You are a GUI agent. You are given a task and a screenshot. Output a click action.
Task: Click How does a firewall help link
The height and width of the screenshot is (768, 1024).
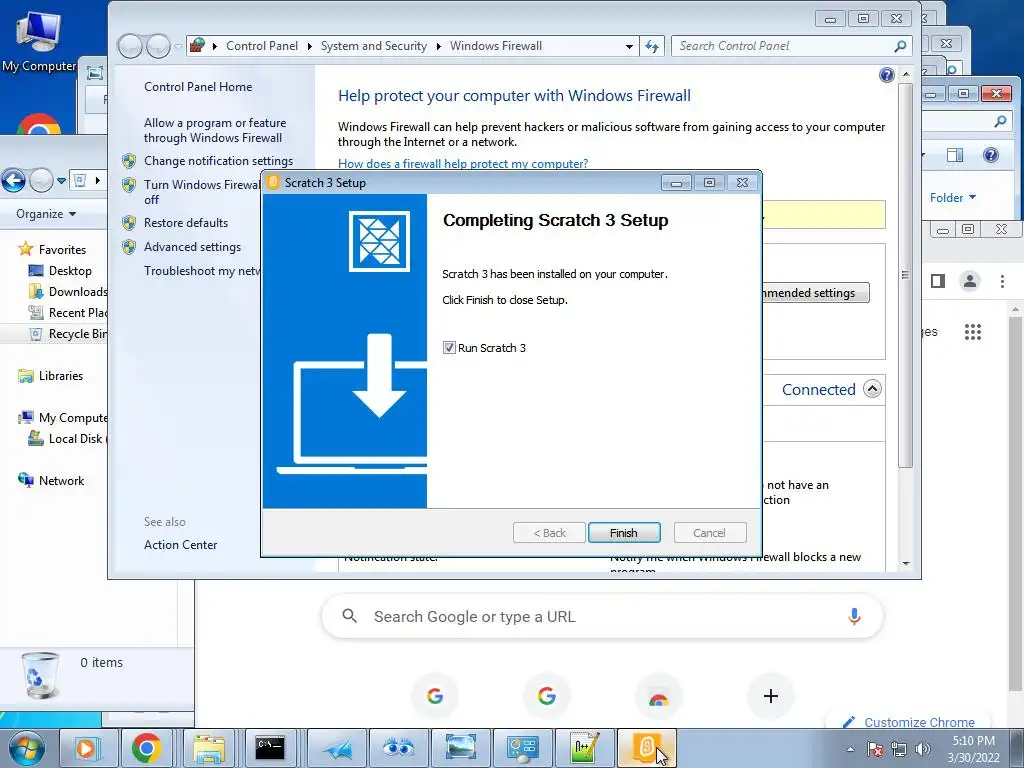point(463,163)
